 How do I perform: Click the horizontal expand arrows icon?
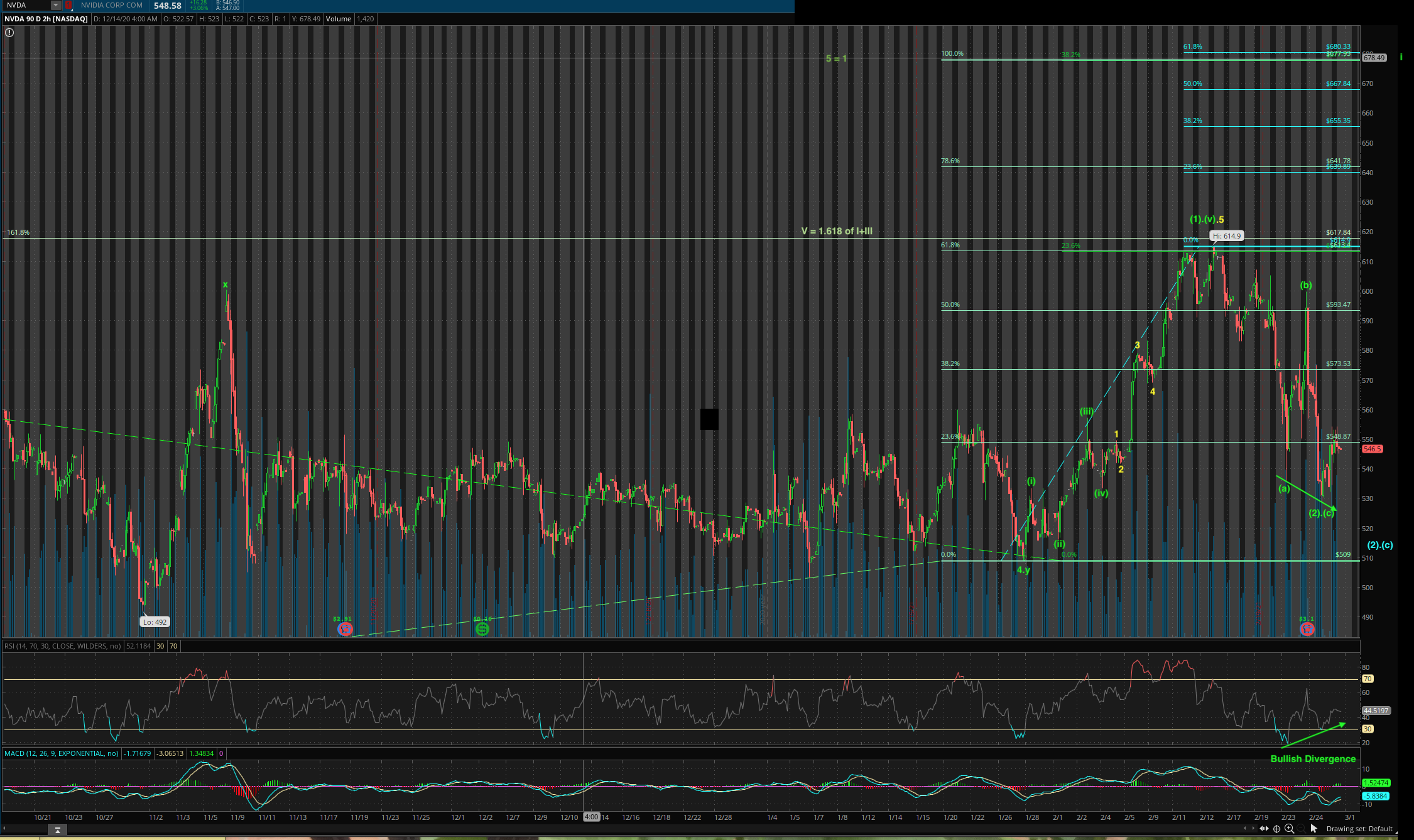point(1264,829)
